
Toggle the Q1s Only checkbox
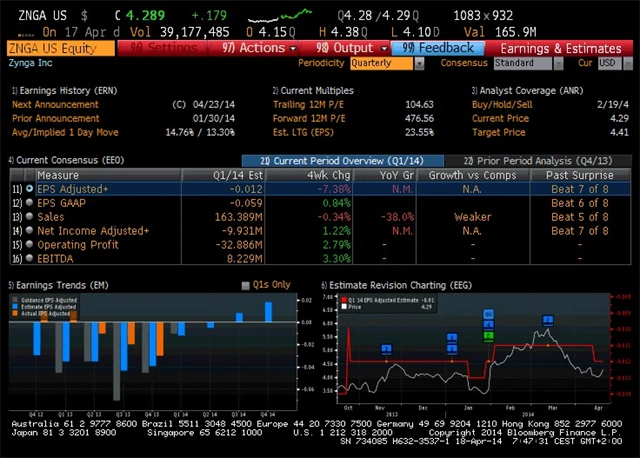(x=247, y=285)
